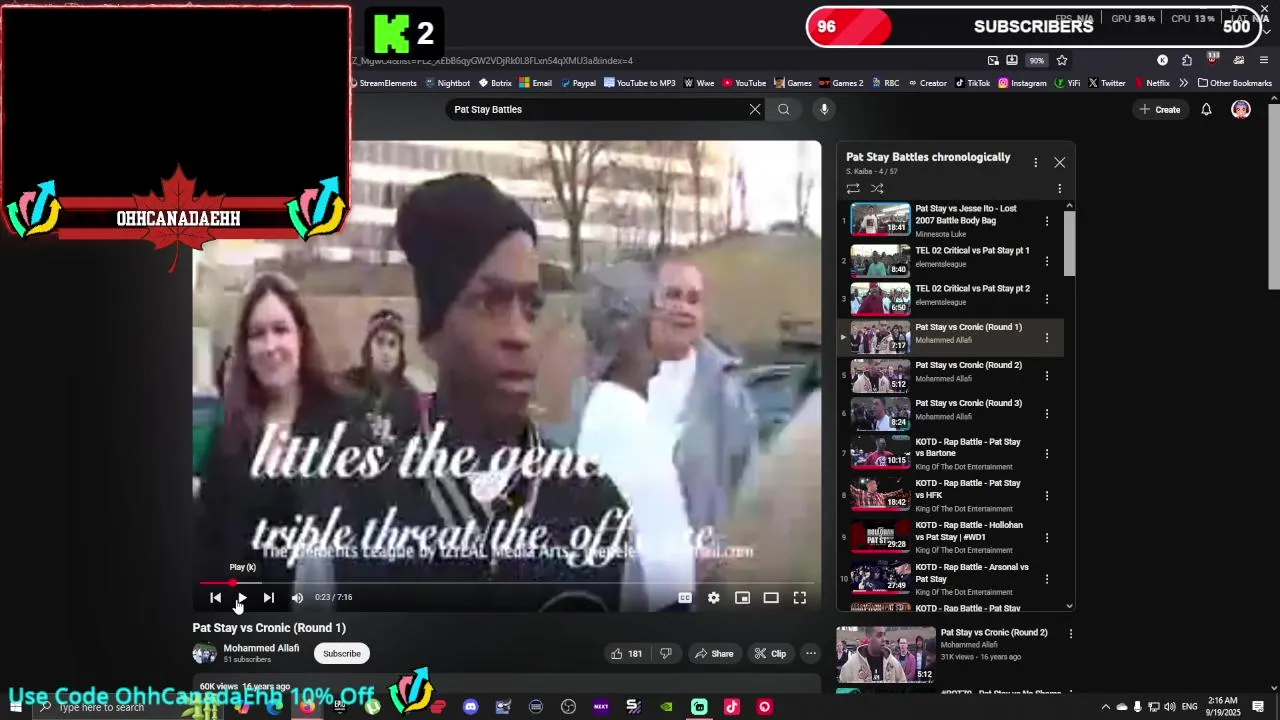1280x720 pixels.
Task: Open the browser hamburger menu
Action: pyautogui.click(x=1264, y=60)
